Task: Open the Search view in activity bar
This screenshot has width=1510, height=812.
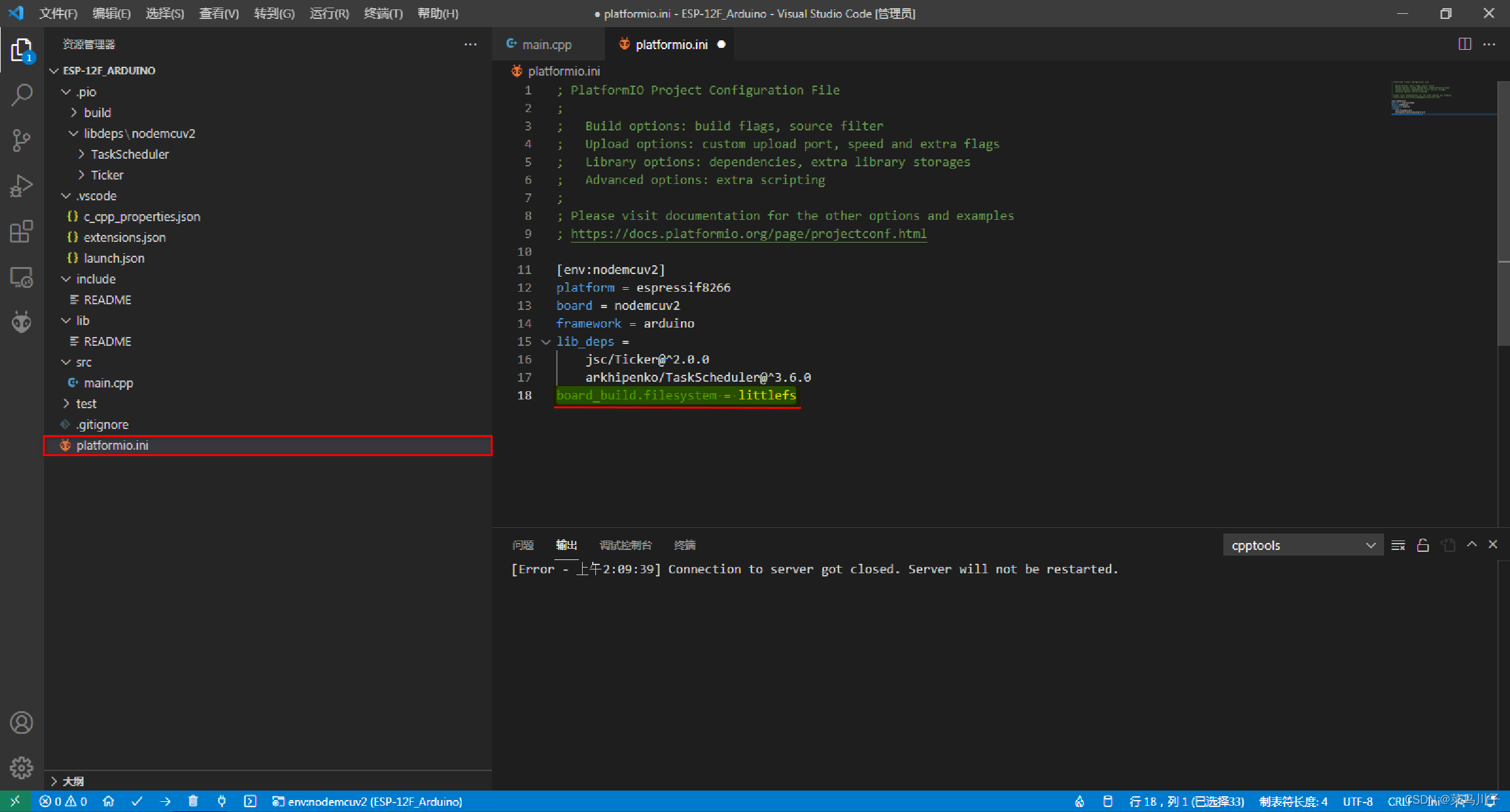Action: pos(21,94)
